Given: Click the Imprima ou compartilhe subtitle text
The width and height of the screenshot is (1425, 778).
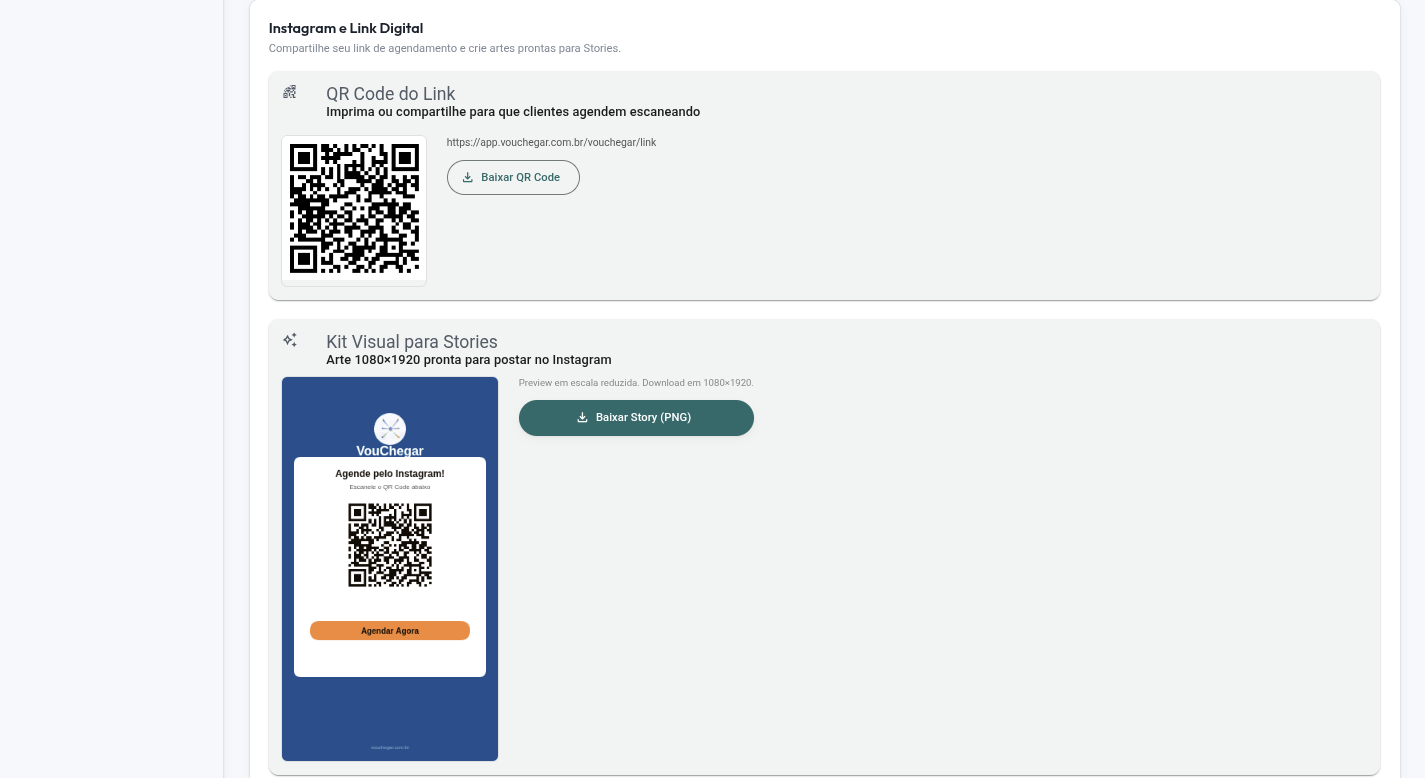Looking at the screenshot, I should coord(513,112).
